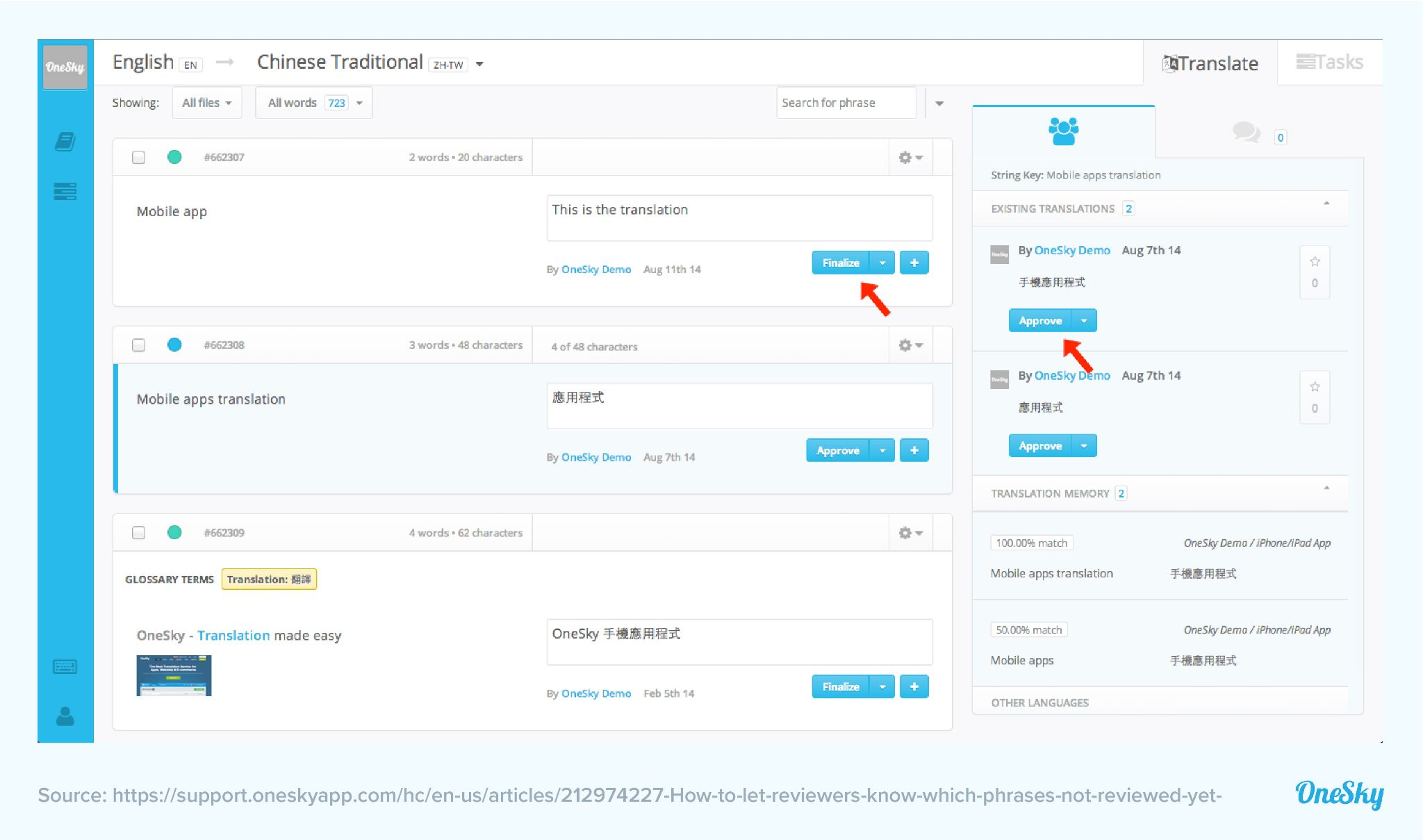This screenshot has width=1423, height=840.
Task: Star the 手機應用程式 existing translation
Action: tap(1315, 262)
